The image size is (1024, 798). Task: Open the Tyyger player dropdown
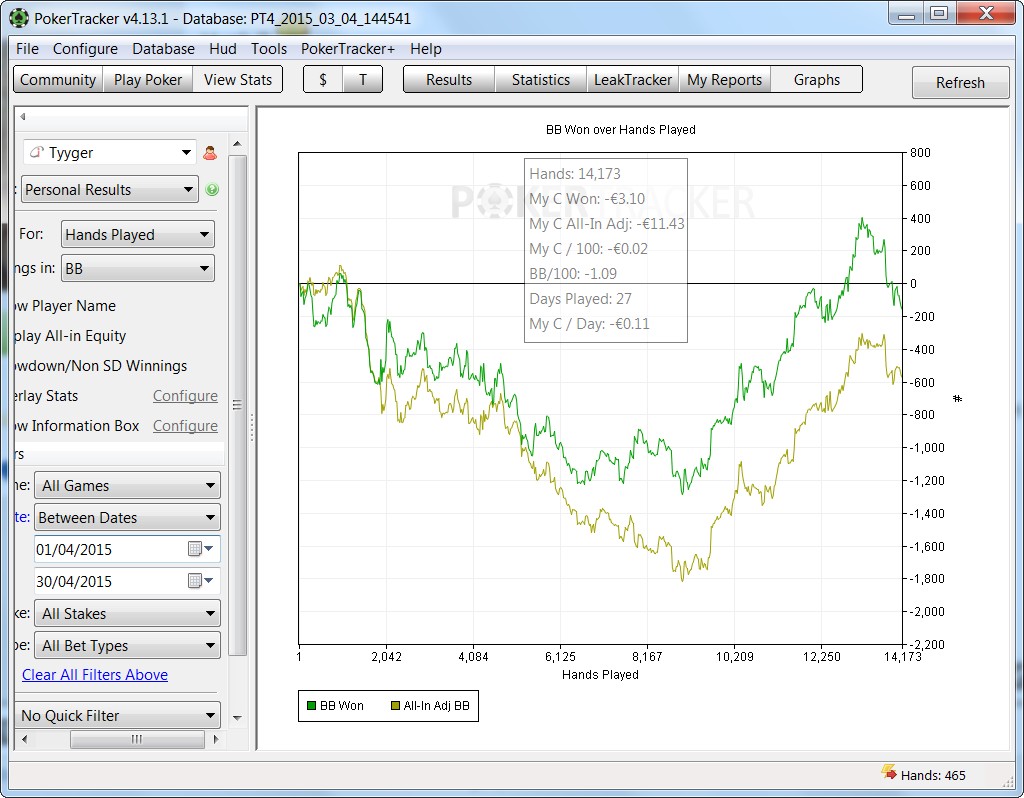pos(110,153)
